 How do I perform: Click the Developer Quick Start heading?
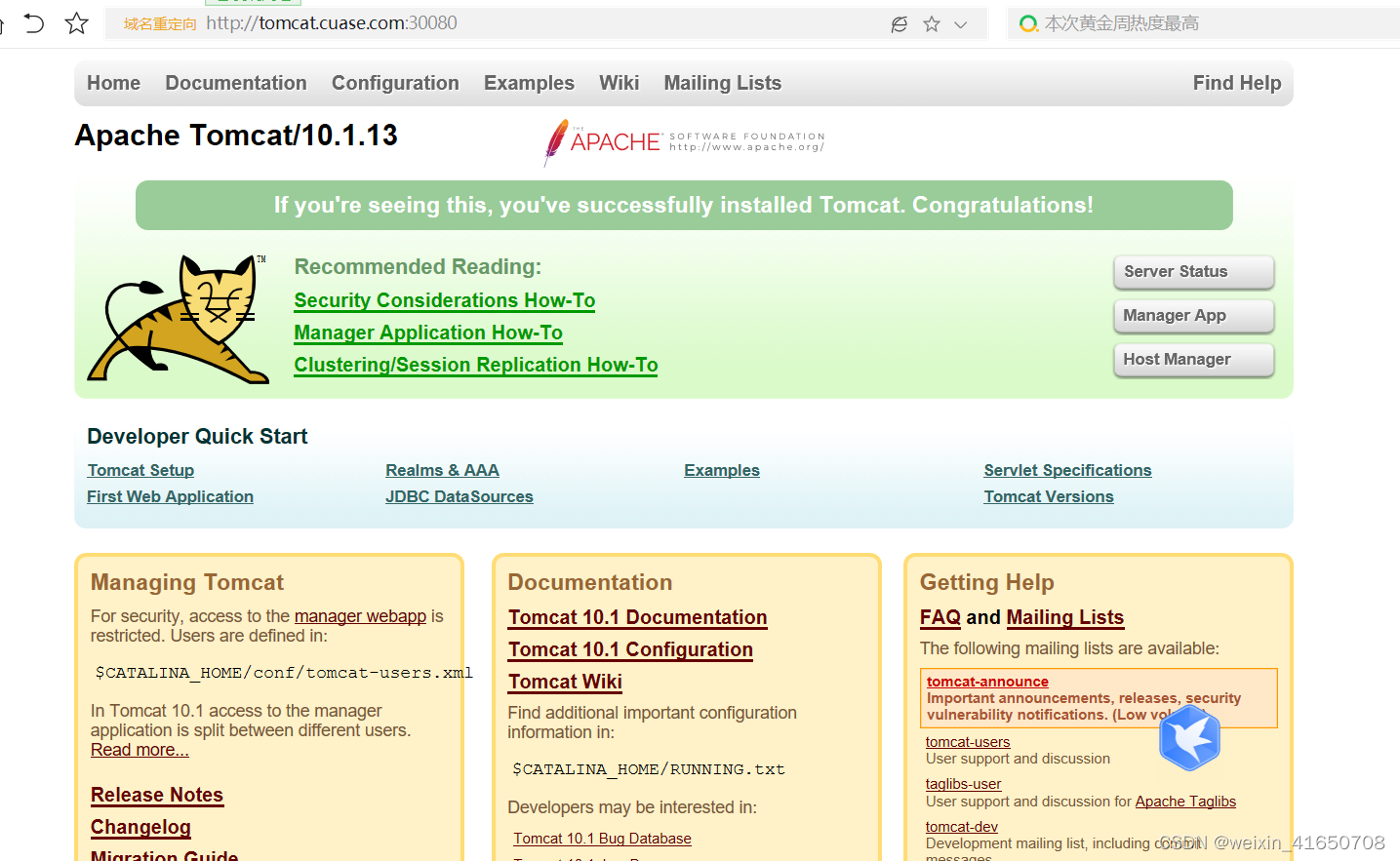[197, 437]
